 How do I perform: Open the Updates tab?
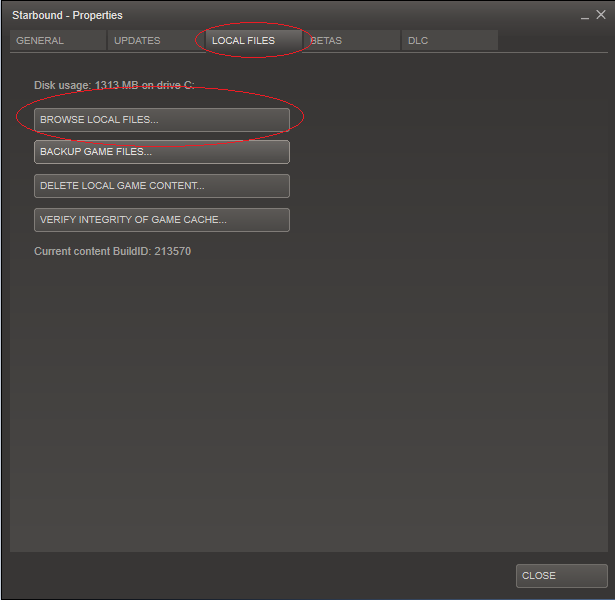[x=156, y=40]
